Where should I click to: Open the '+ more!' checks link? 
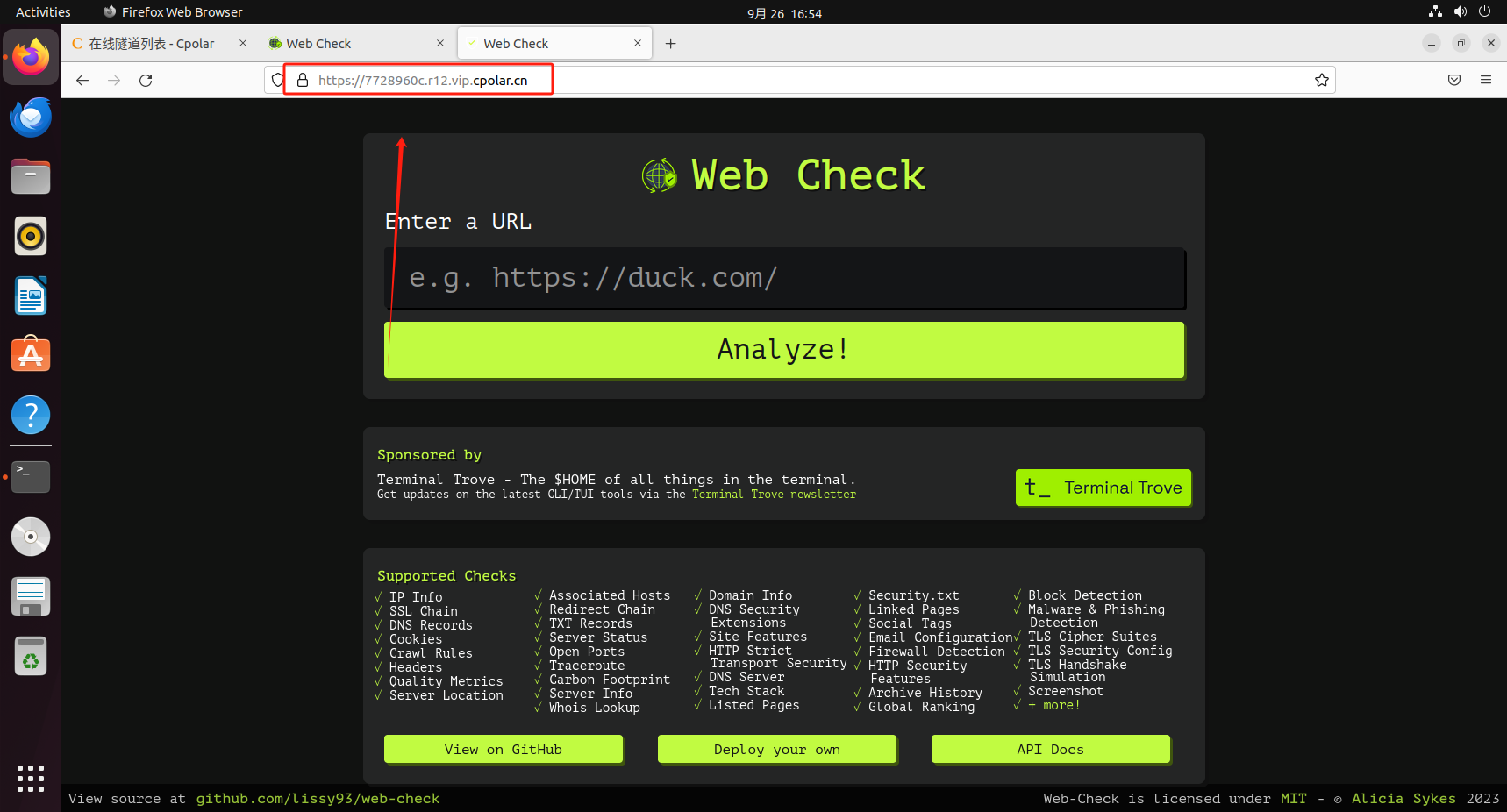(x=1054, y=705)
